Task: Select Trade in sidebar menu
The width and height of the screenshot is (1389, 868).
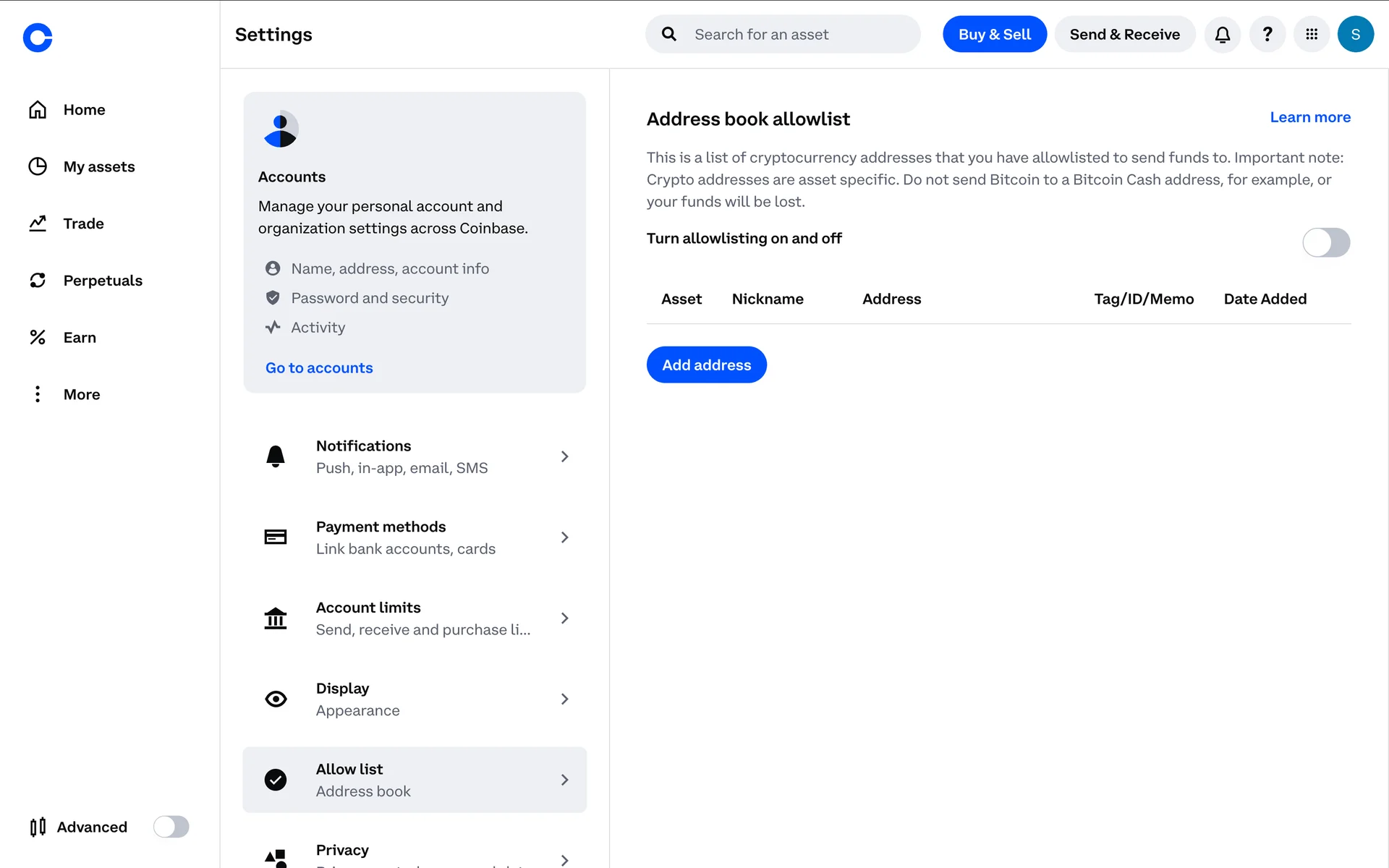Action: tap(83, 224)
